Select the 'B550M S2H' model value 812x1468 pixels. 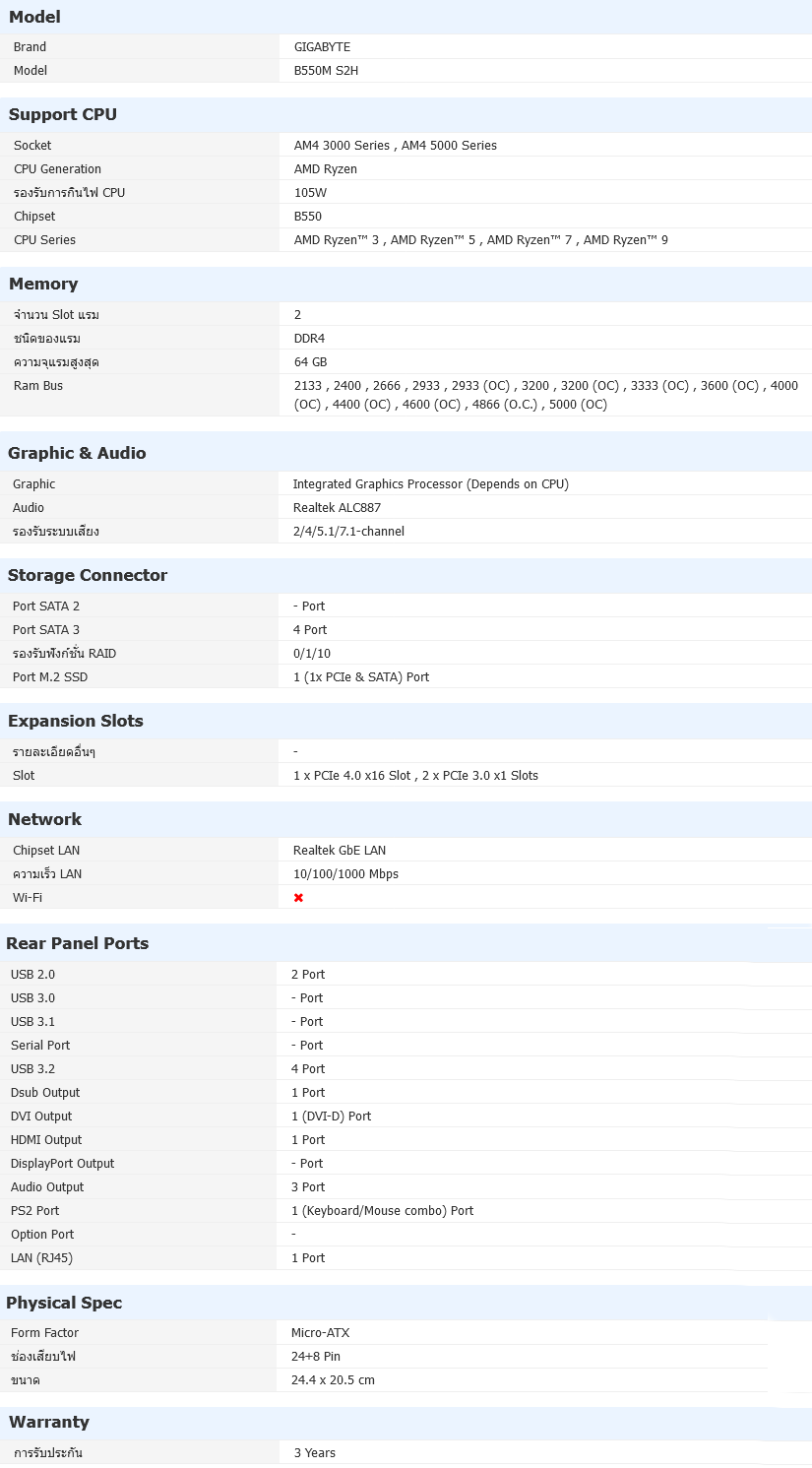click(326, 71)
